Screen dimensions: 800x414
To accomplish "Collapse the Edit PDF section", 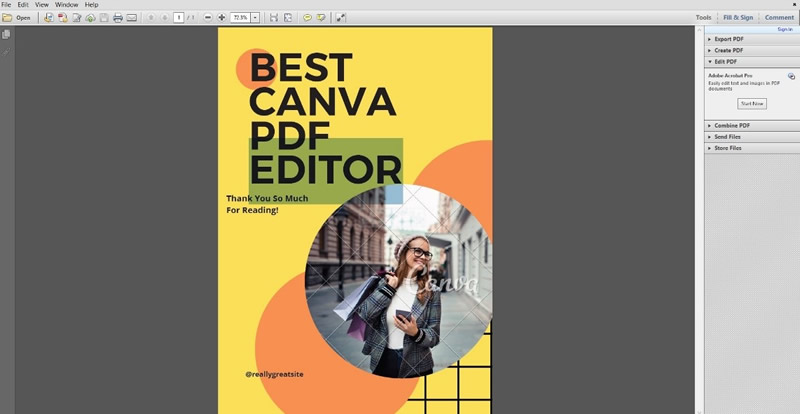I will pyautogui.click(x=752, y=62).
